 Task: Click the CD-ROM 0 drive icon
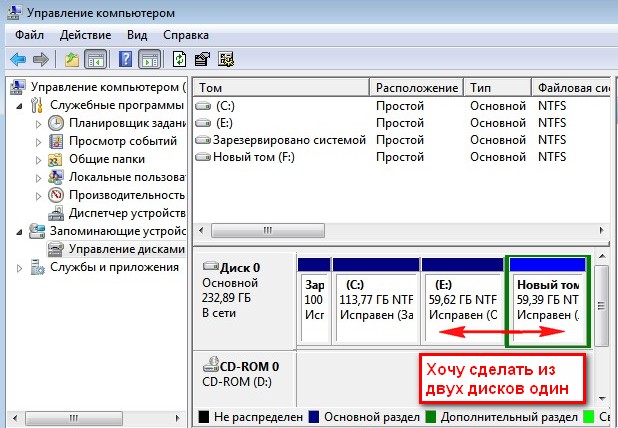[210, 365]
